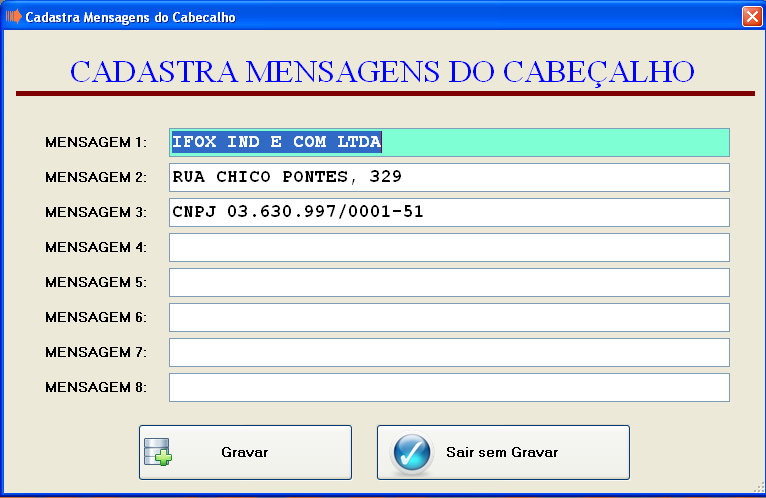The image size is (766, 498).
Task: Click the MENSAGEM 2: label
Action: (x=96, y=177)
